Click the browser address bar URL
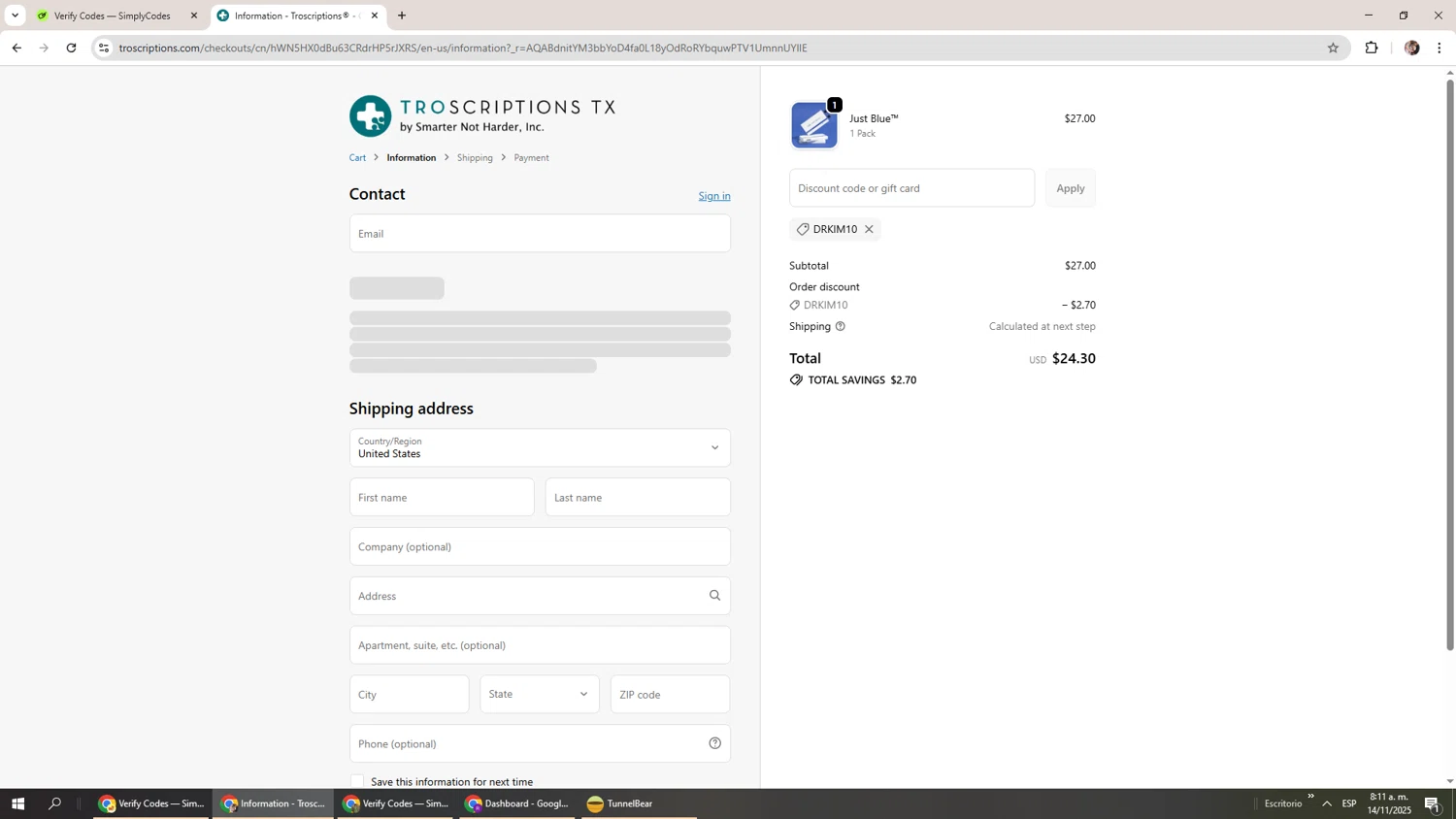1456x819 pixels. (463, 48)
